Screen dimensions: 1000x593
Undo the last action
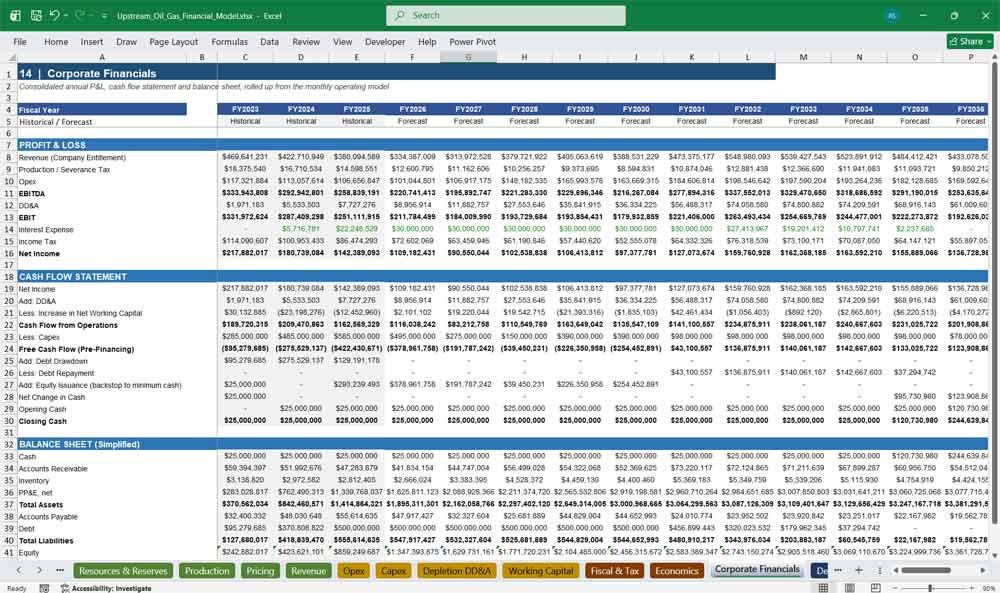click(55, 15)
